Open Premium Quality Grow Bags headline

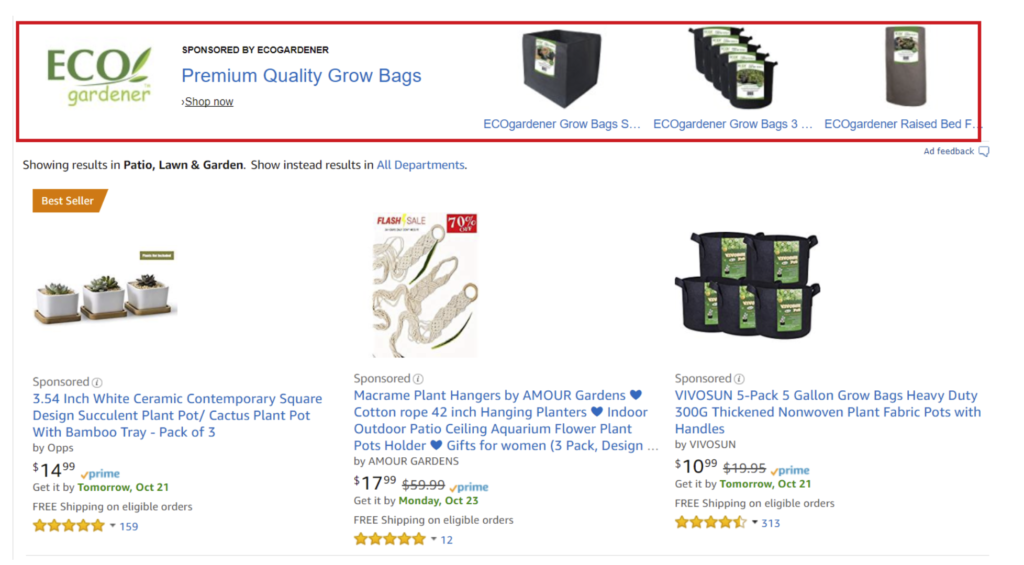pos(301,76)
